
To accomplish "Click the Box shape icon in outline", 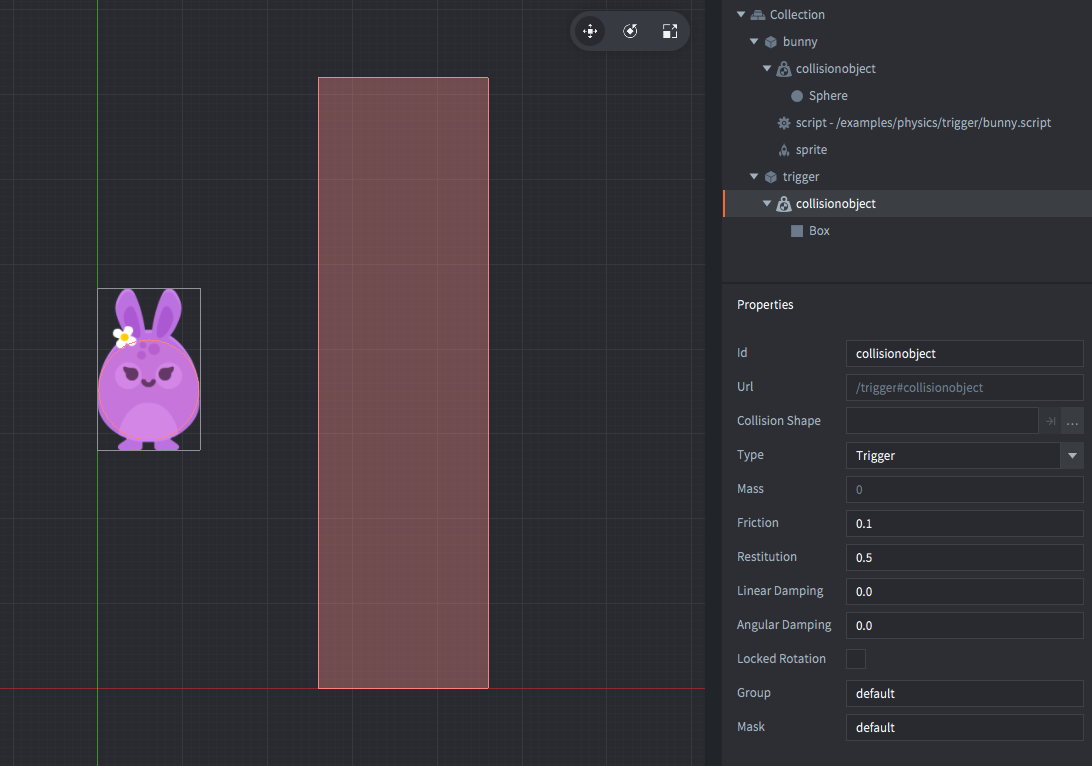I will (x=797, y=231).
